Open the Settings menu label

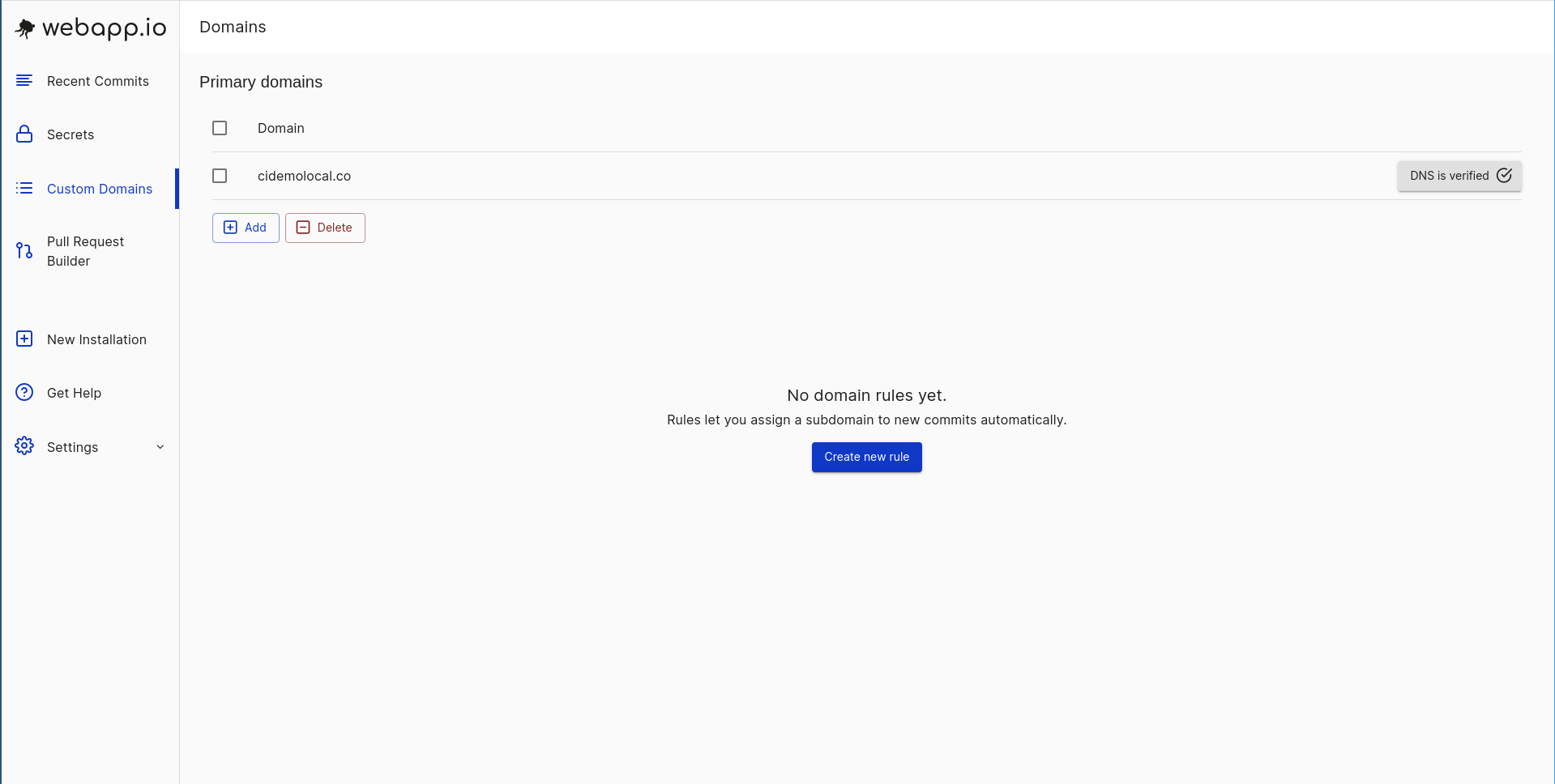72,447
